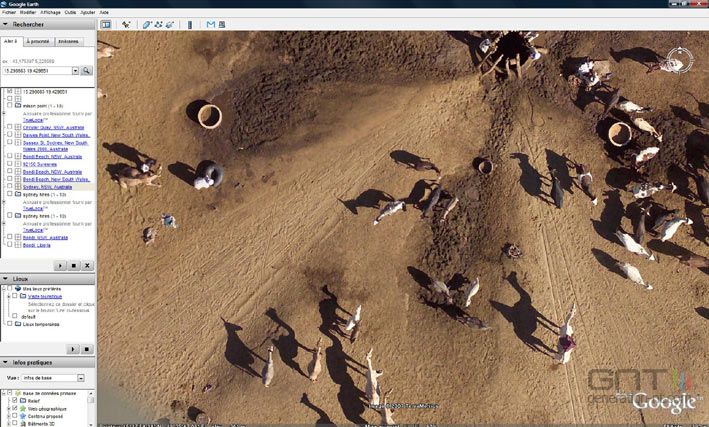Open the Visite touristique link
This screenshot has width=709, height=427.
pyautogui.click(x=45, y=297)
